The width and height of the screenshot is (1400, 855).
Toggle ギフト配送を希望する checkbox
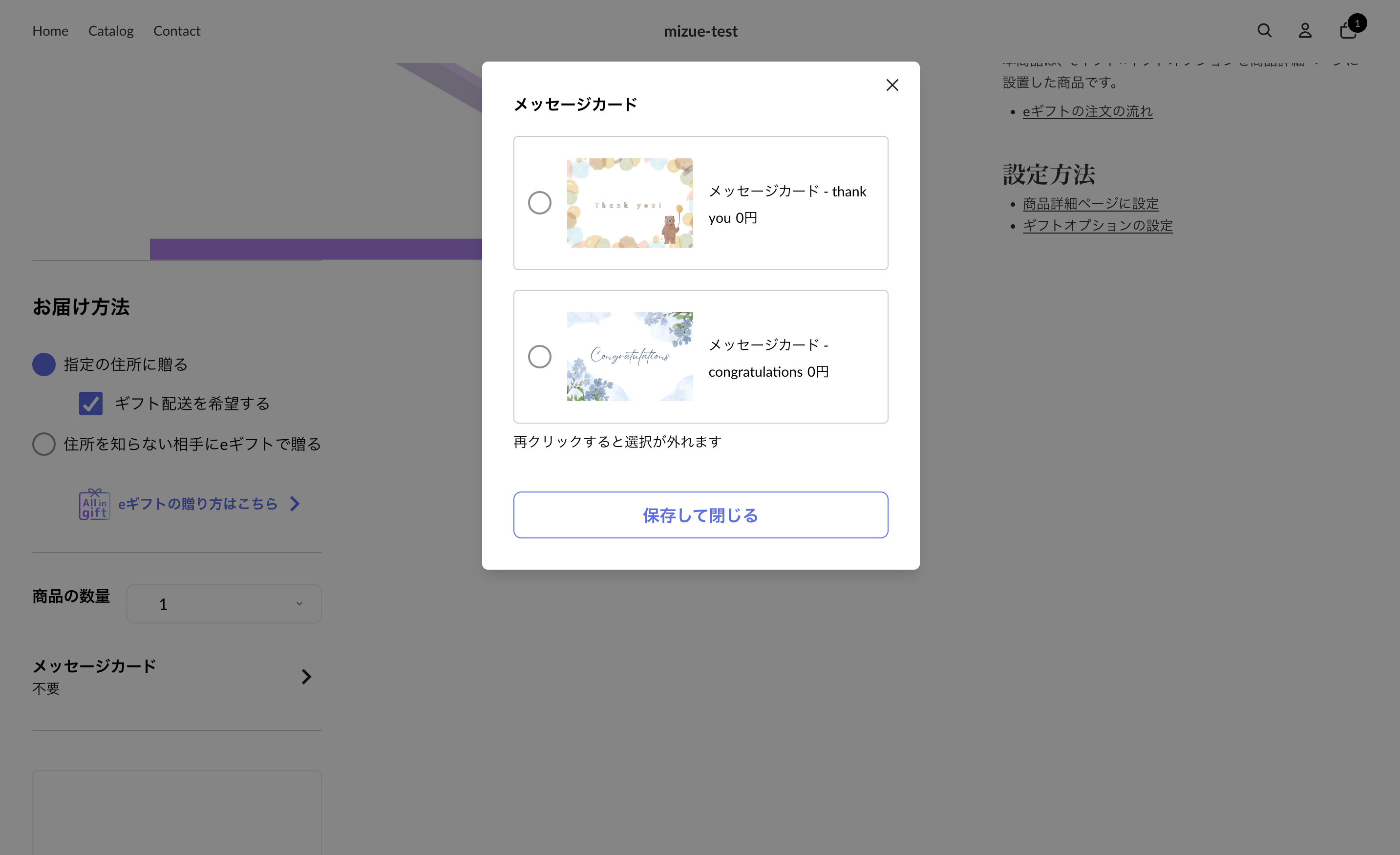click(91, 404)
